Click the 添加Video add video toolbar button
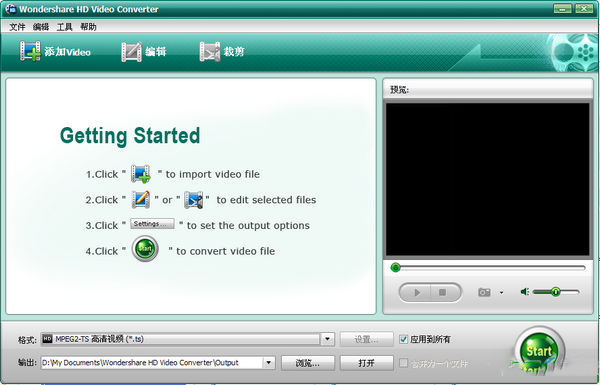 [x=55, y=52]
